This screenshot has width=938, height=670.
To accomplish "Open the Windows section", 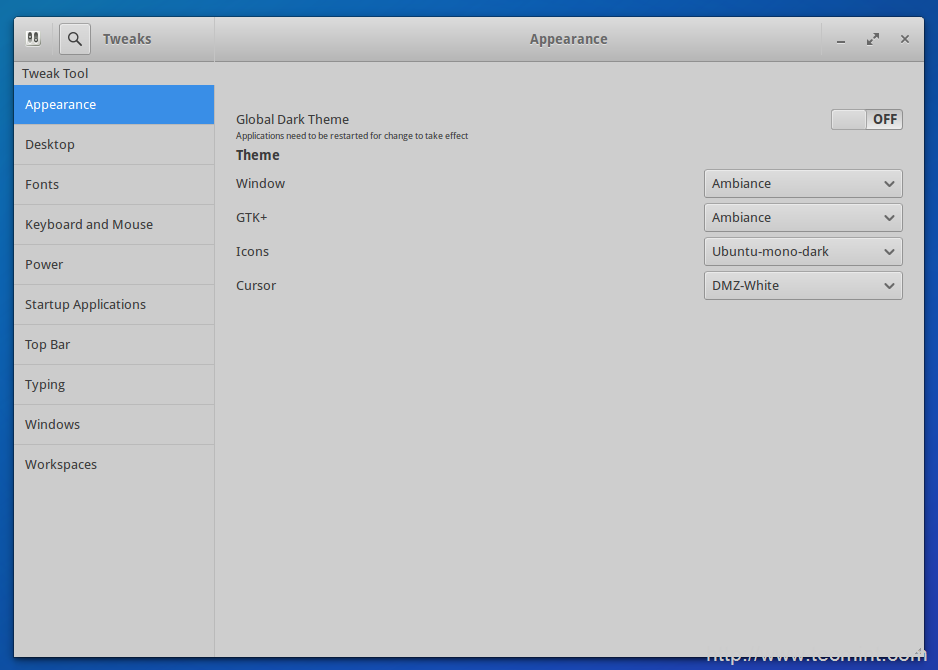I will (x=114, y=425).
